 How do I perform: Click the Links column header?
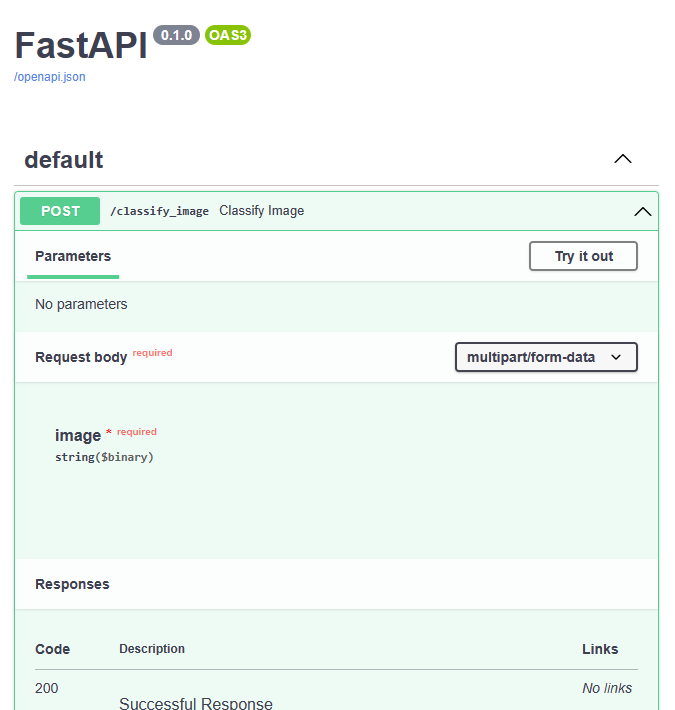600,649
